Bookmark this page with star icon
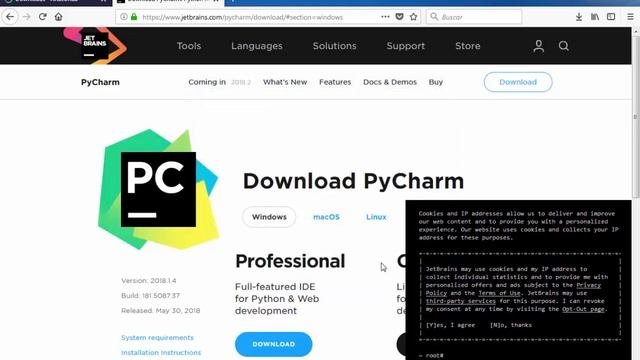The height and width of the screenshot is (360, 640). (413, 17)
